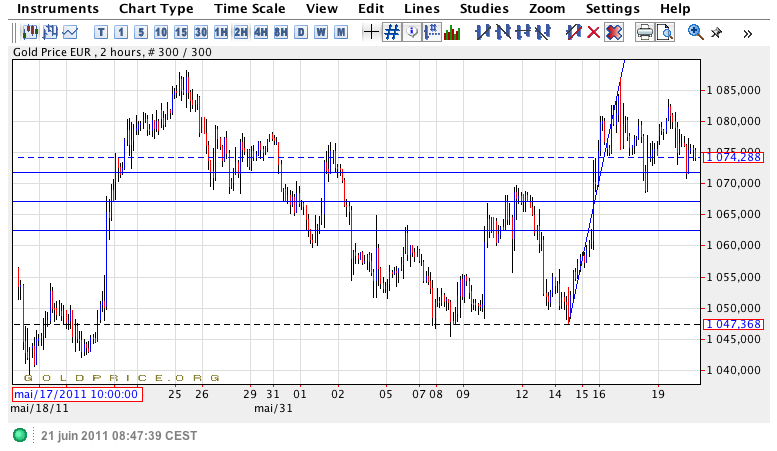This screenshot has height=451, width=777.
Task: Toggle the crosshair cursor tool
Action: click(x=371, y=32)
